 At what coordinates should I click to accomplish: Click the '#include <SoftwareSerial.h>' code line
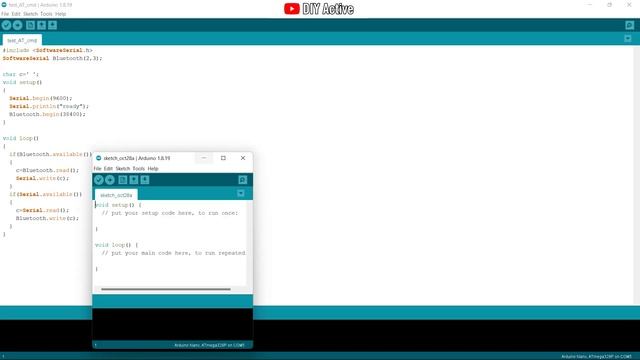(48, 50)
